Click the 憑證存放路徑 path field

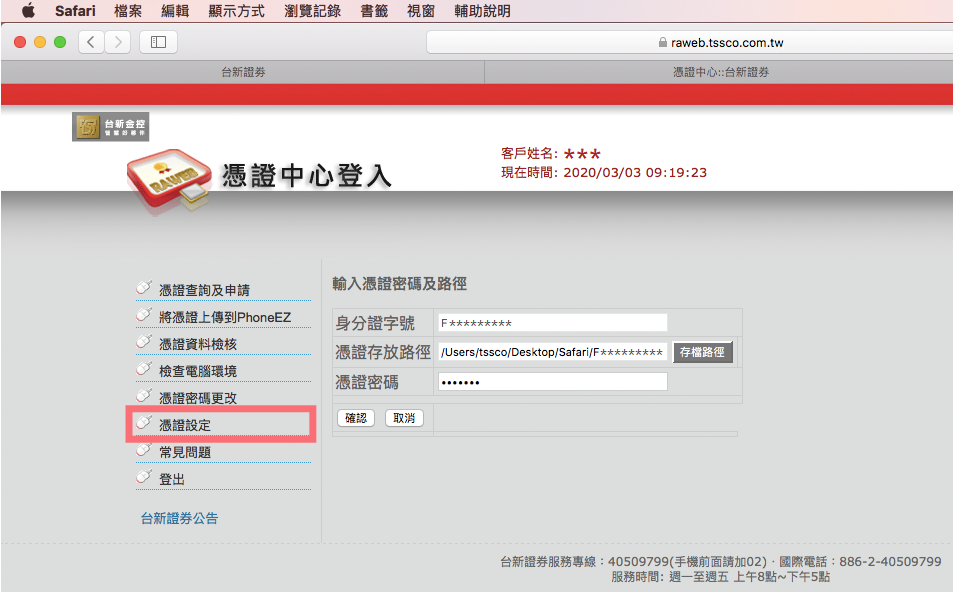pos(552,352)
